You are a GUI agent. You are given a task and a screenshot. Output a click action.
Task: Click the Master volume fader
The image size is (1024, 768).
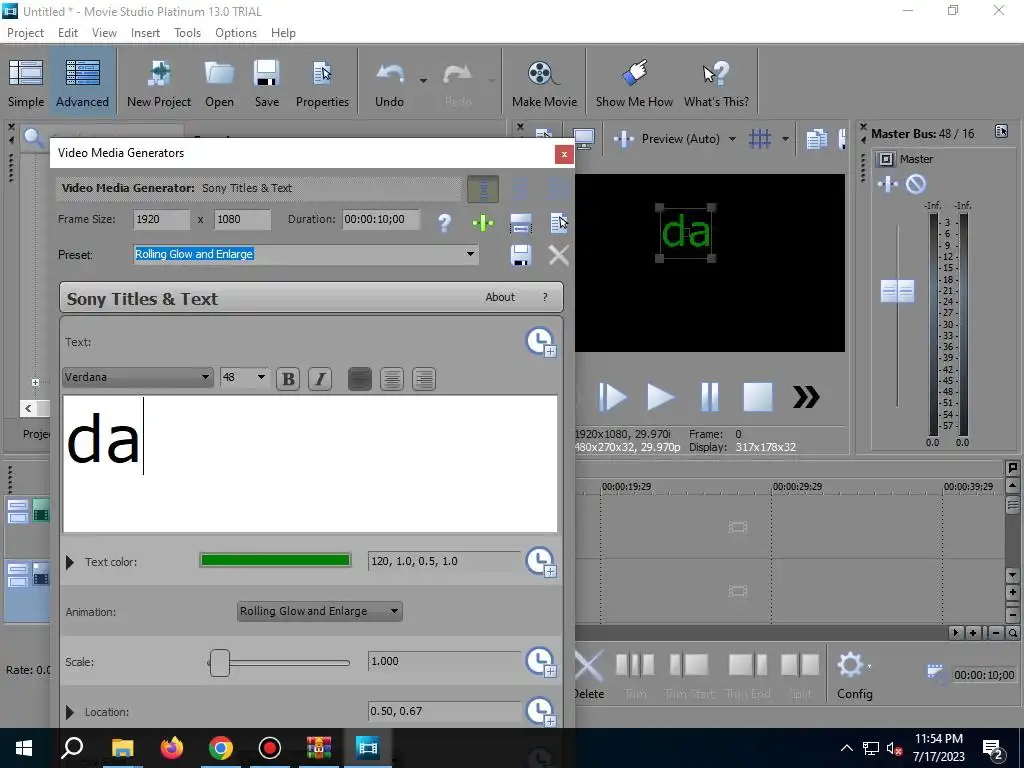897,291
